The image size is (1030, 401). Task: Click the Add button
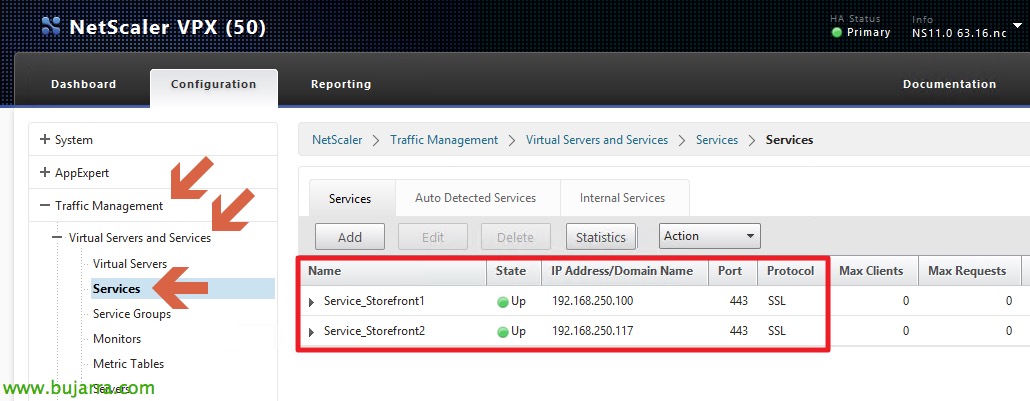pos(350,237)
